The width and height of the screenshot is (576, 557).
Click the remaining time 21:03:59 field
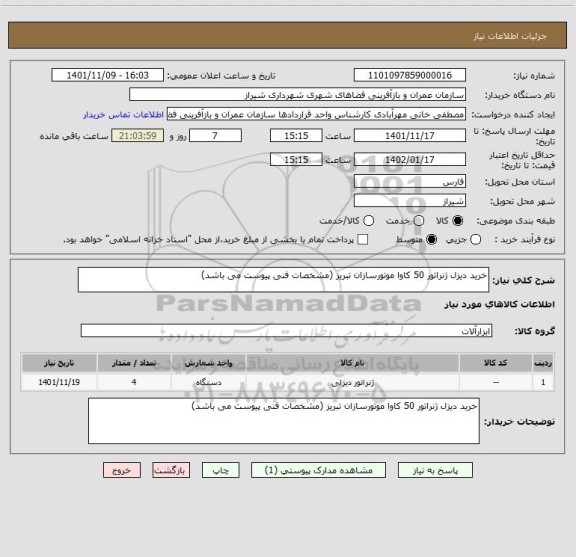coord(137,136)
